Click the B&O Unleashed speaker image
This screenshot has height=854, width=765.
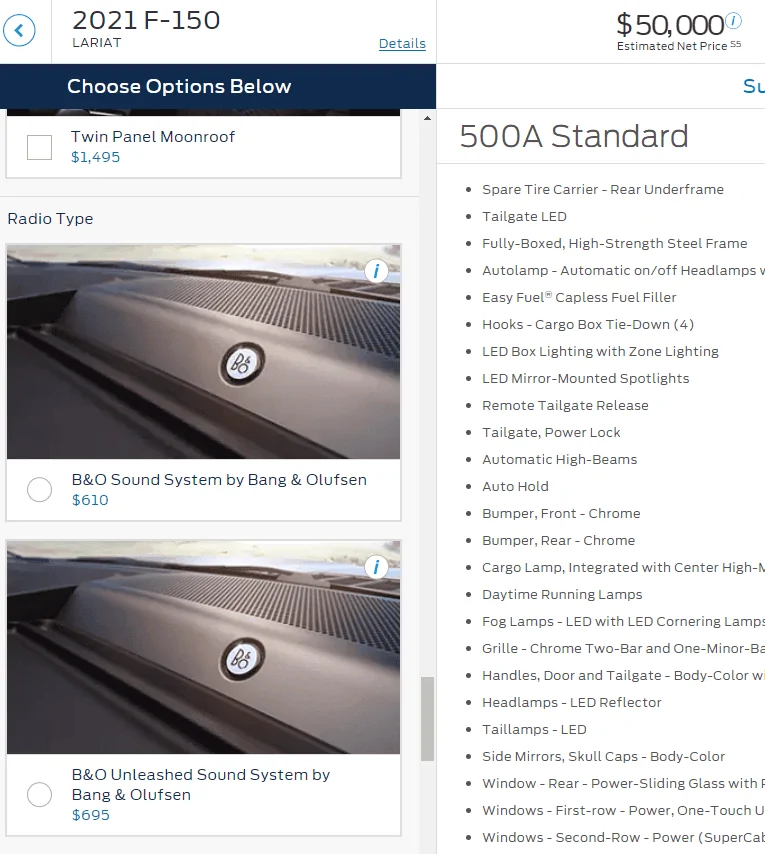pyautogui.click(x=203, y=648)
